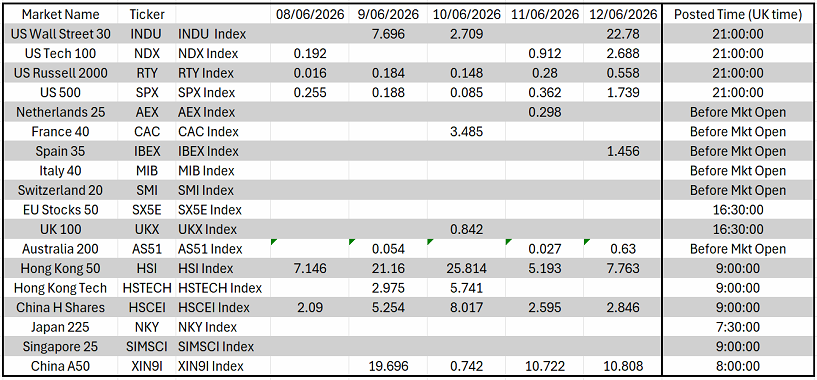Click the HSCEI value 8.017
Image resolution: width=817 pixels, height=380 pixels.
pos(466,308)
